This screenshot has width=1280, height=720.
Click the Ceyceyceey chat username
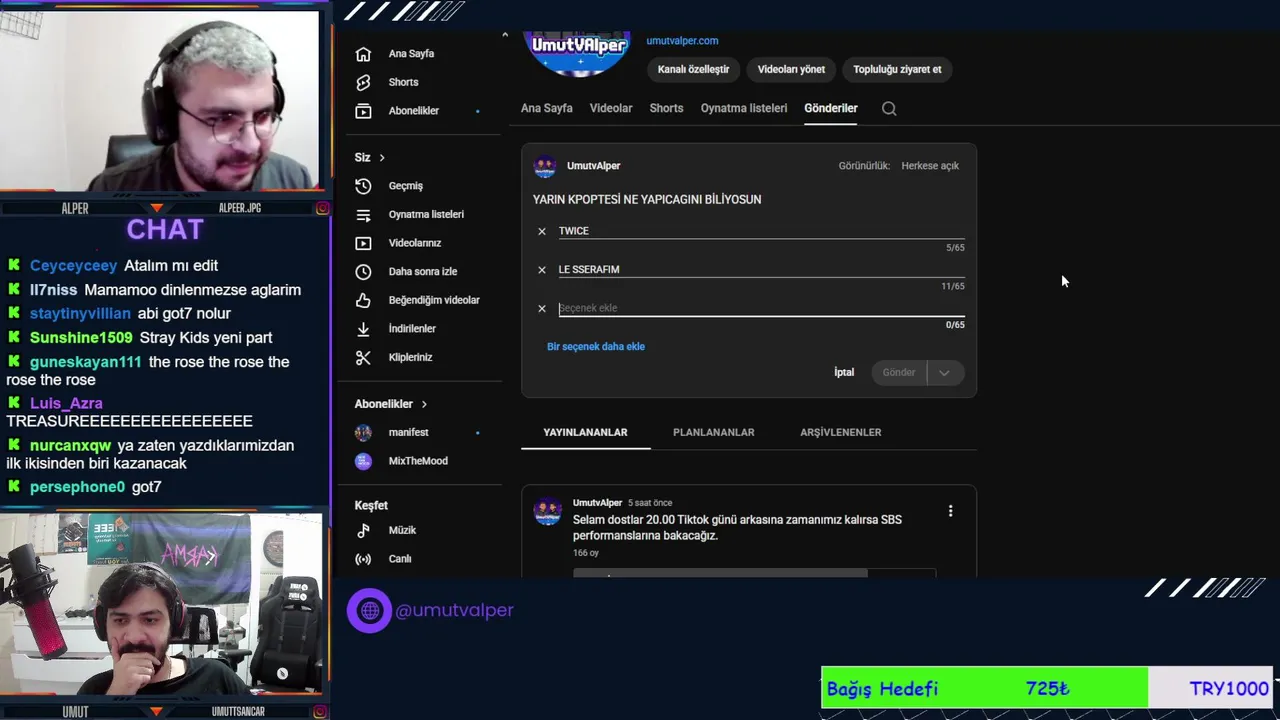click(74, 266)
